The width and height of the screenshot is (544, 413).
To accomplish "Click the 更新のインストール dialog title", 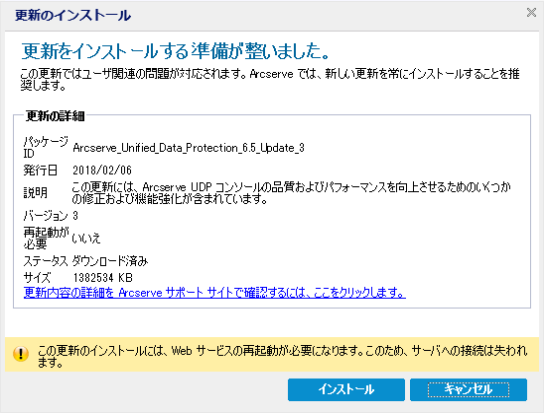I will pos(73,15).
